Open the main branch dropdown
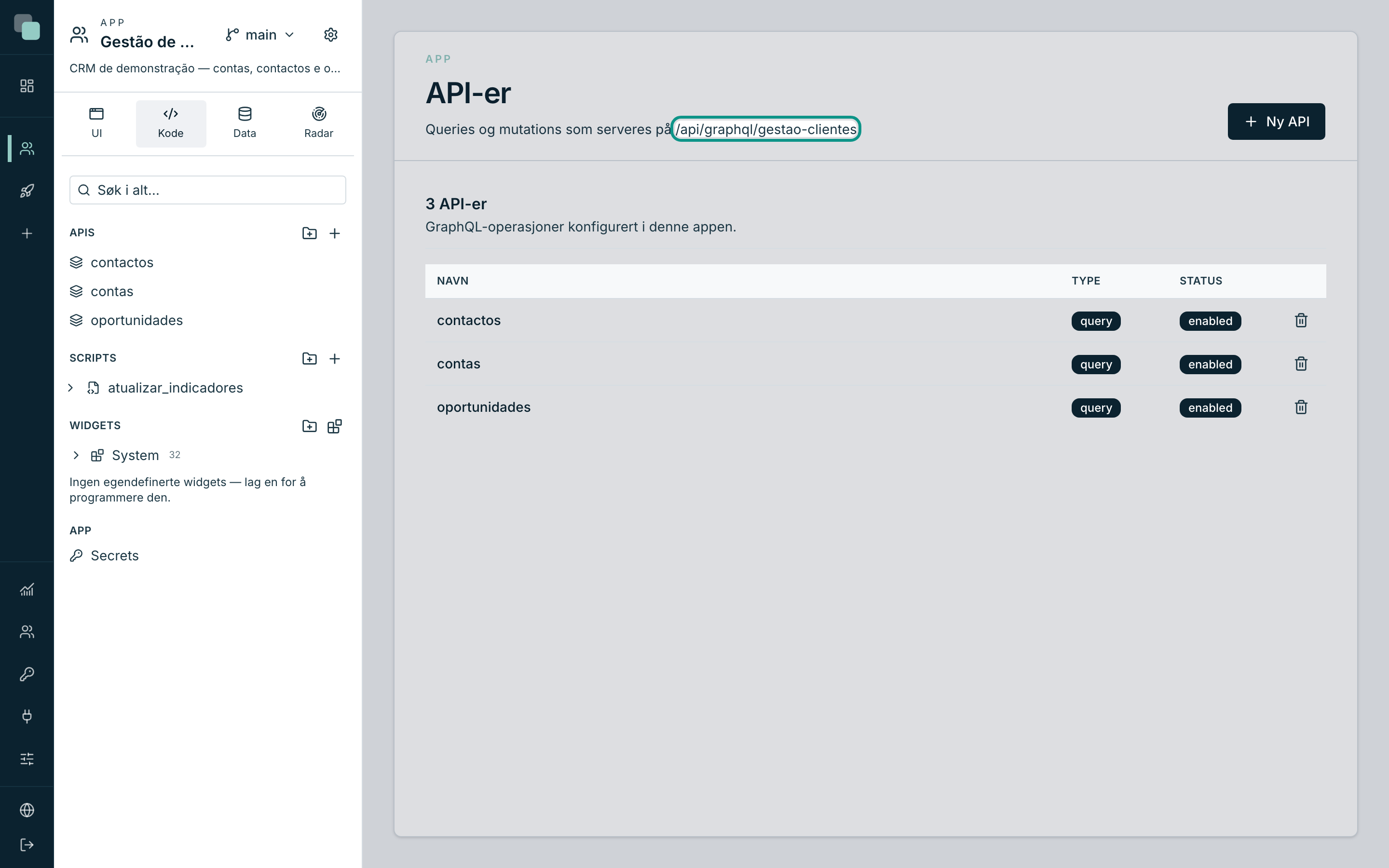 click(x=260, y=35)
